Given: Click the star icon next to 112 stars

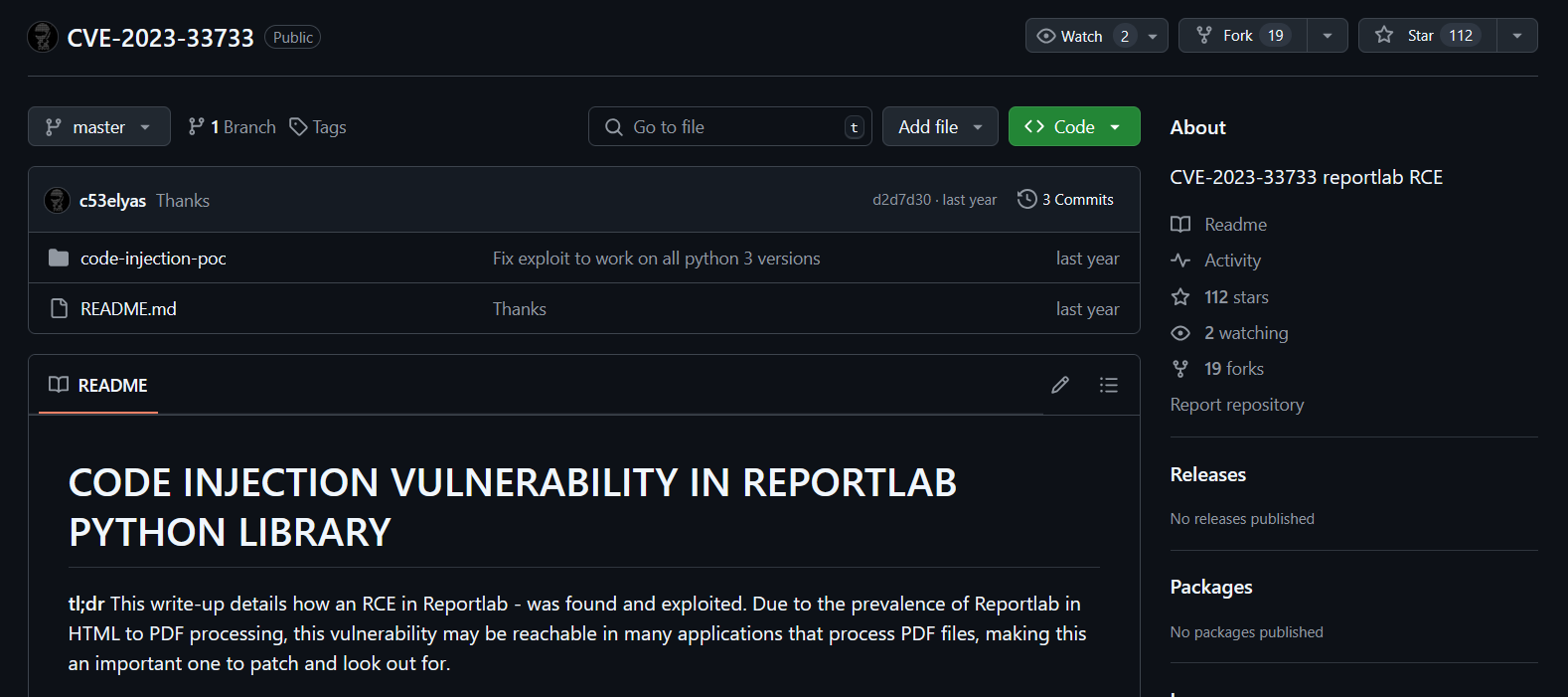Looking at the screenshot, I should point(1180,297).
